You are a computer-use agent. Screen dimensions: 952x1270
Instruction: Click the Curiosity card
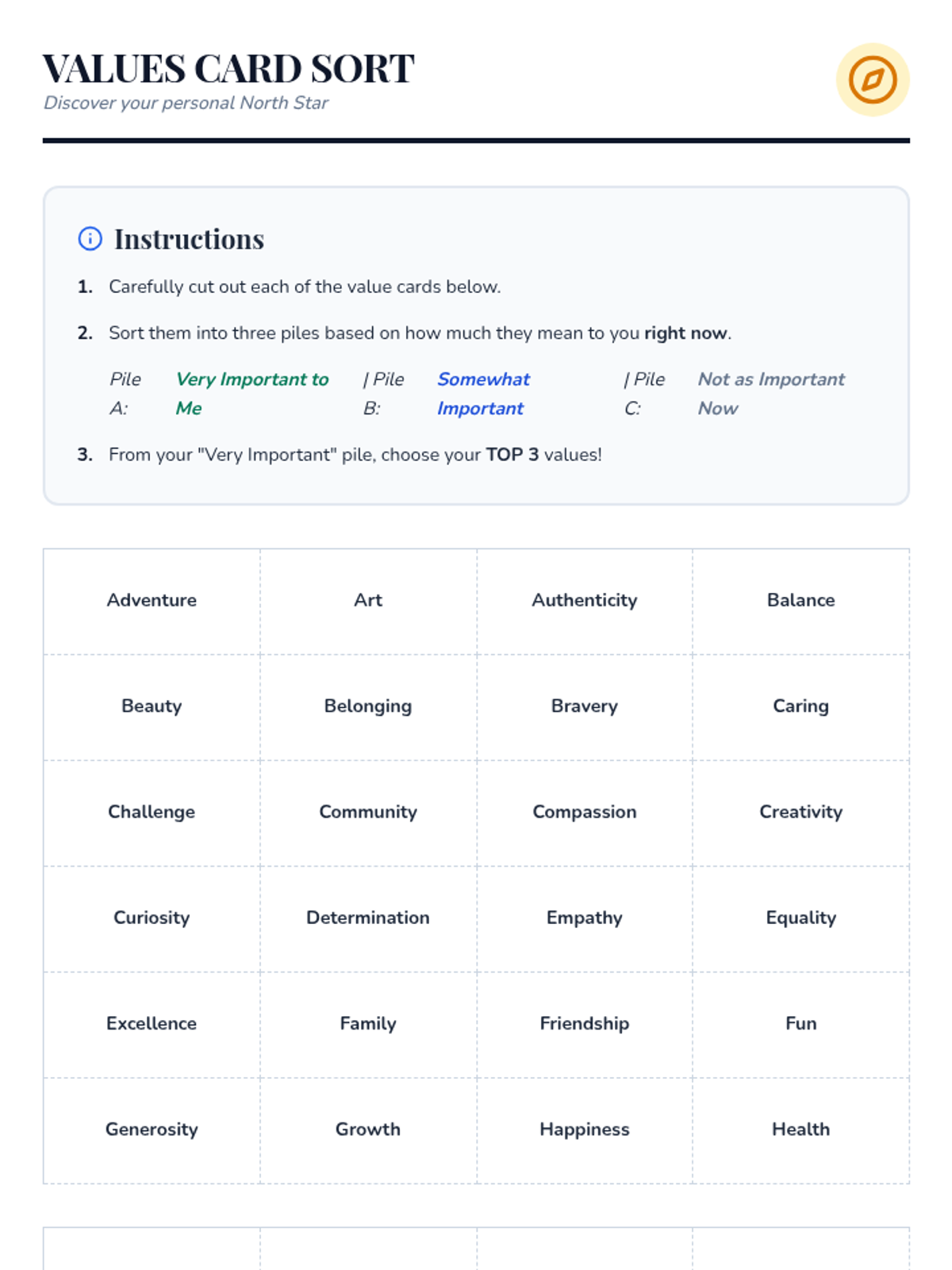coord(152,918)
